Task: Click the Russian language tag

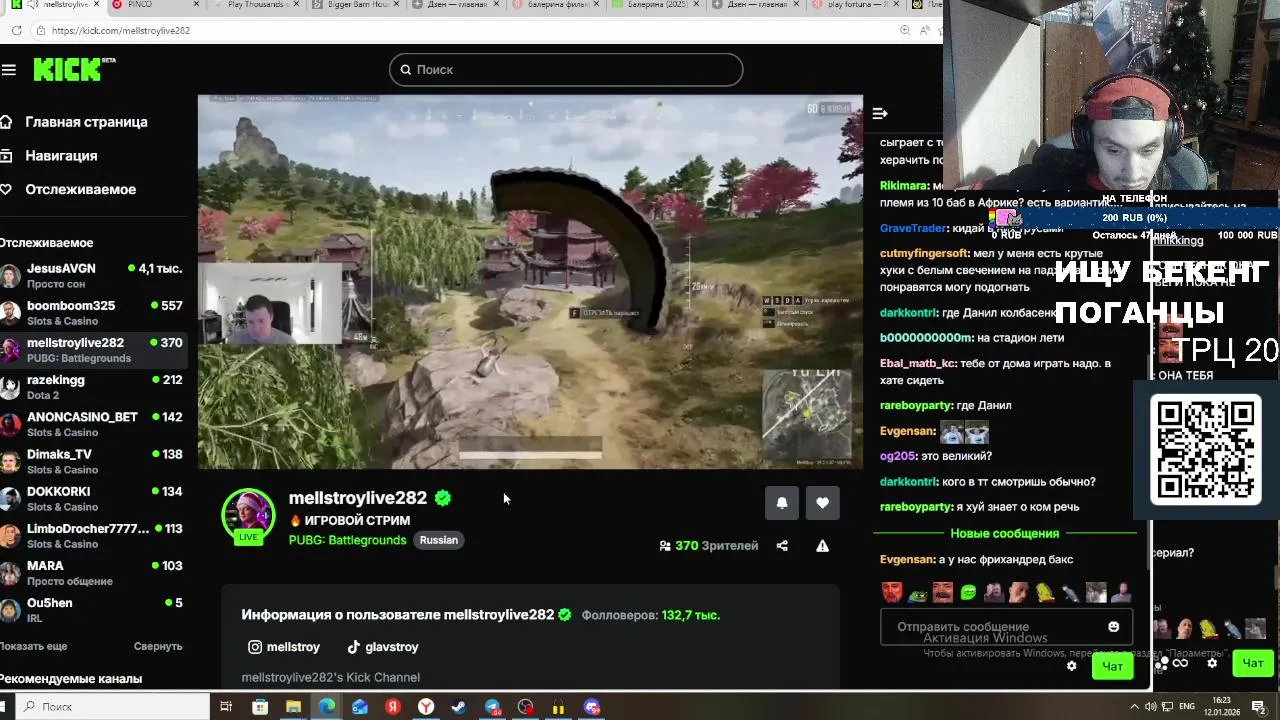Action: (439, 540)
